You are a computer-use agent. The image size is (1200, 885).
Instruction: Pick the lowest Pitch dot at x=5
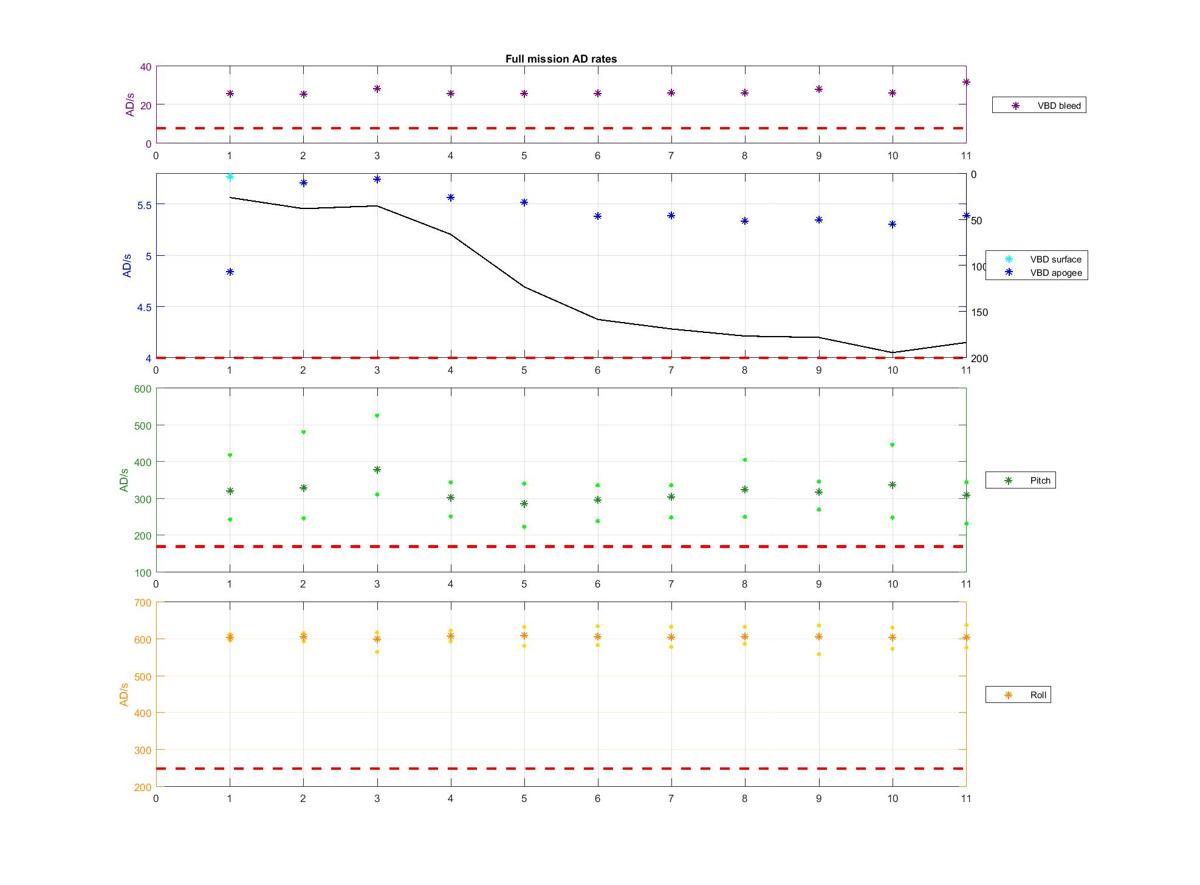click(x=524, y=527)
